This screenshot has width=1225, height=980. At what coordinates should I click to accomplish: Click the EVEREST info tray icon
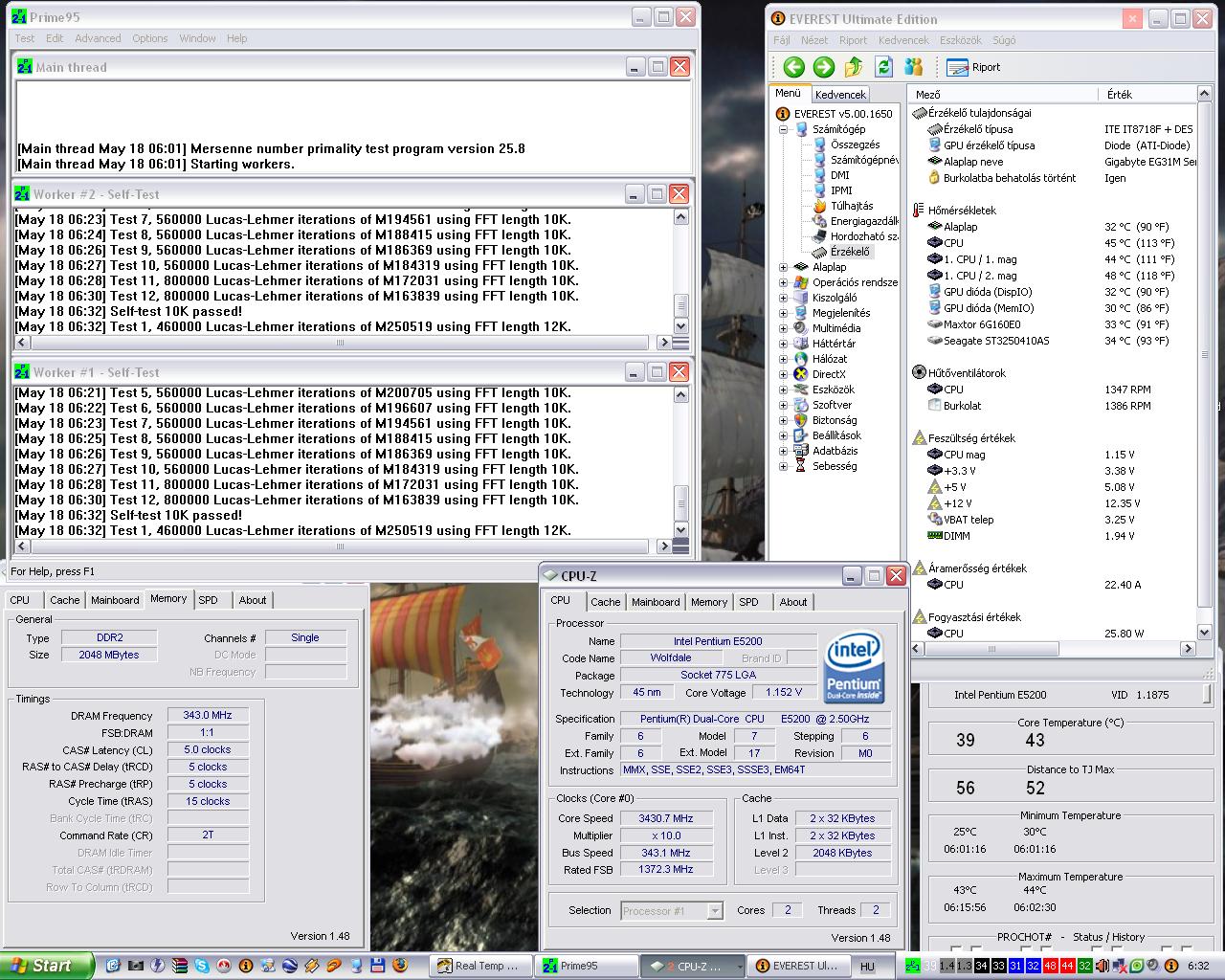coord(1169,966)
